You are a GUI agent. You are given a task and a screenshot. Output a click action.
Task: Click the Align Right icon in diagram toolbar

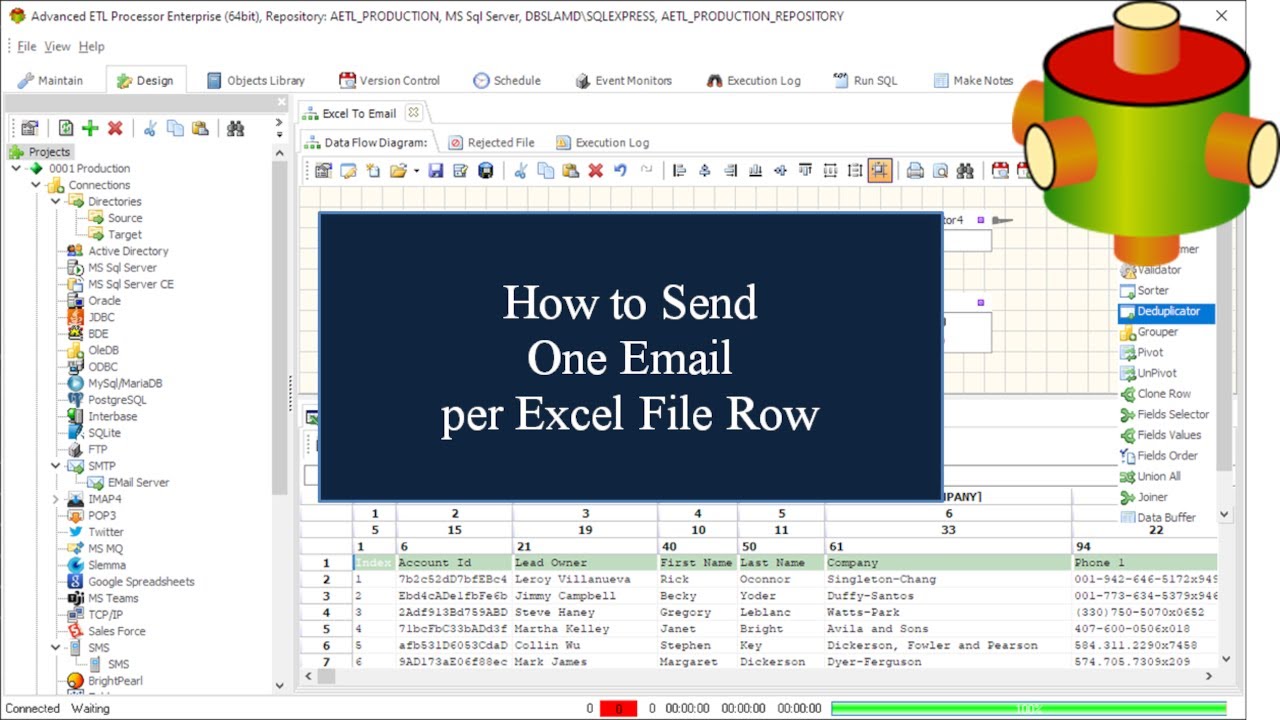(730, 171)
